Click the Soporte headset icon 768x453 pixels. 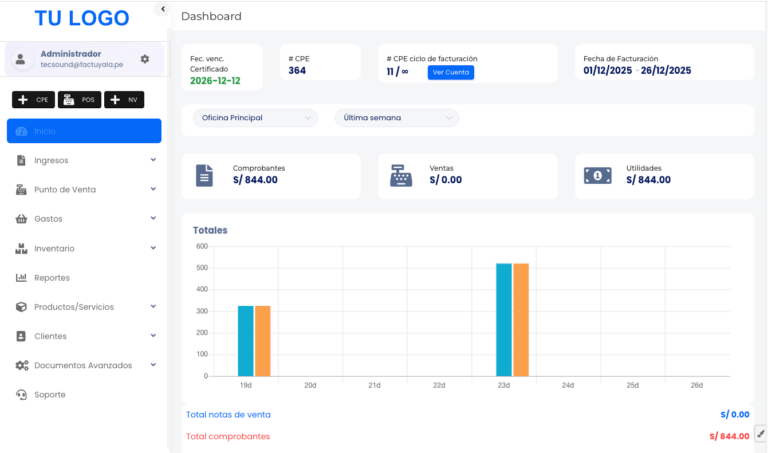(22, 395)
